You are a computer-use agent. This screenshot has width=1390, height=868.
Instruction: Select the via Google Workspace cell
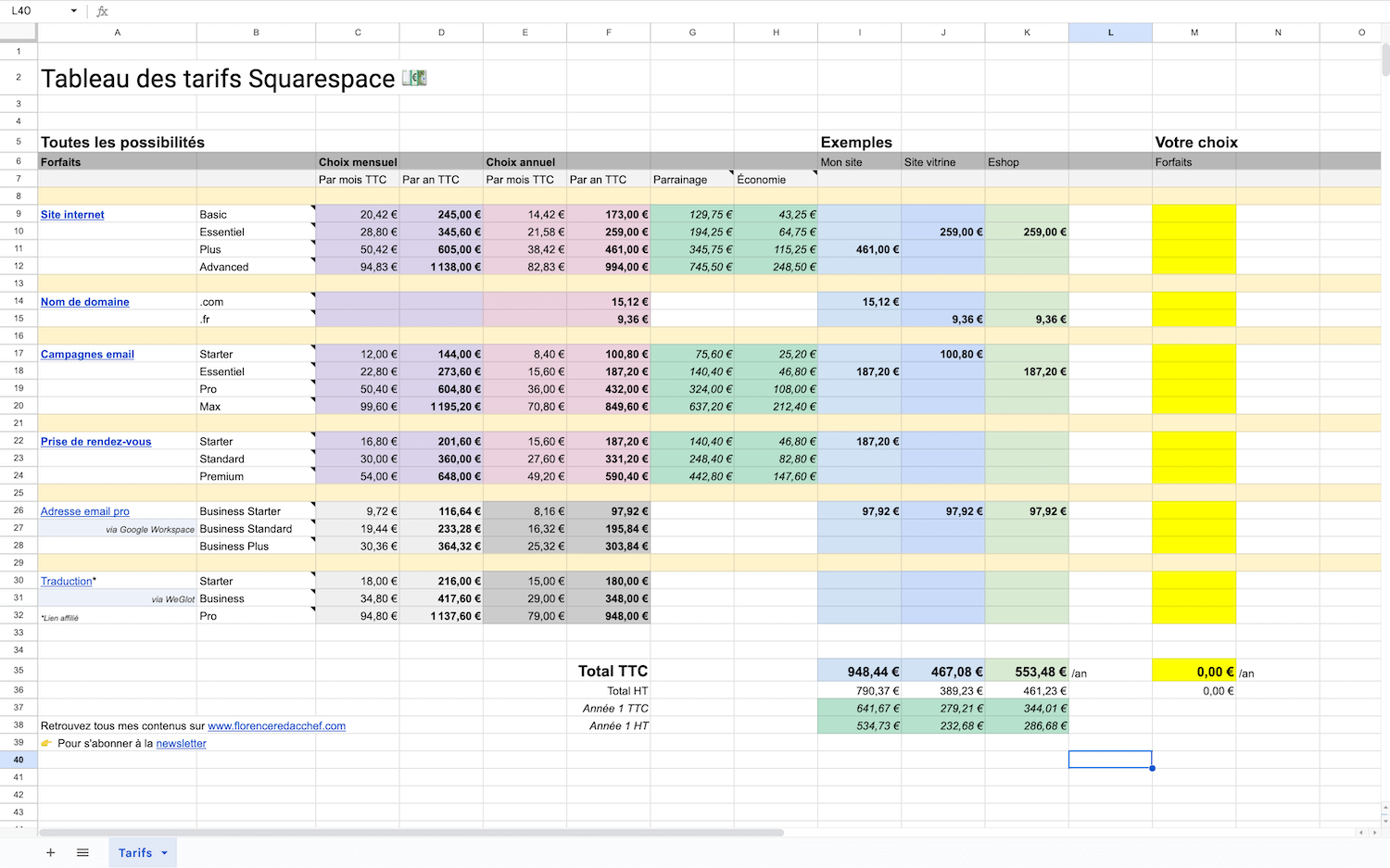[x=118, y=529]
